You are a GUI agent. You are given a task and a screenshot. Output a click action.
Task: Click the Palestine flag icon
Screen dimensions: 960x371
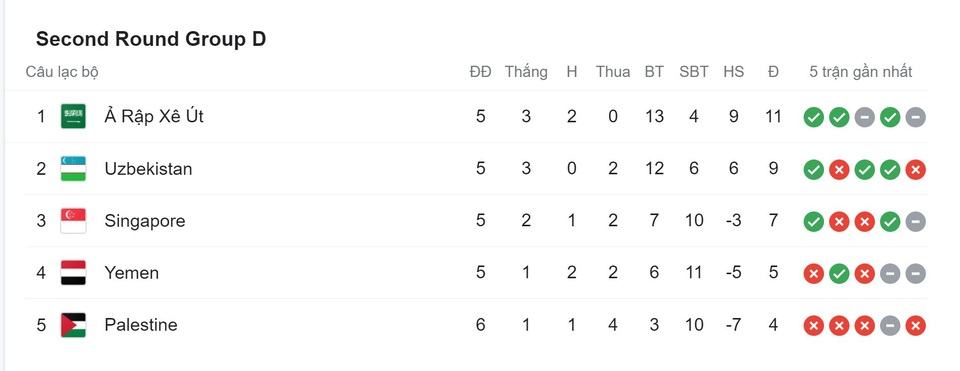click(73, 325)
